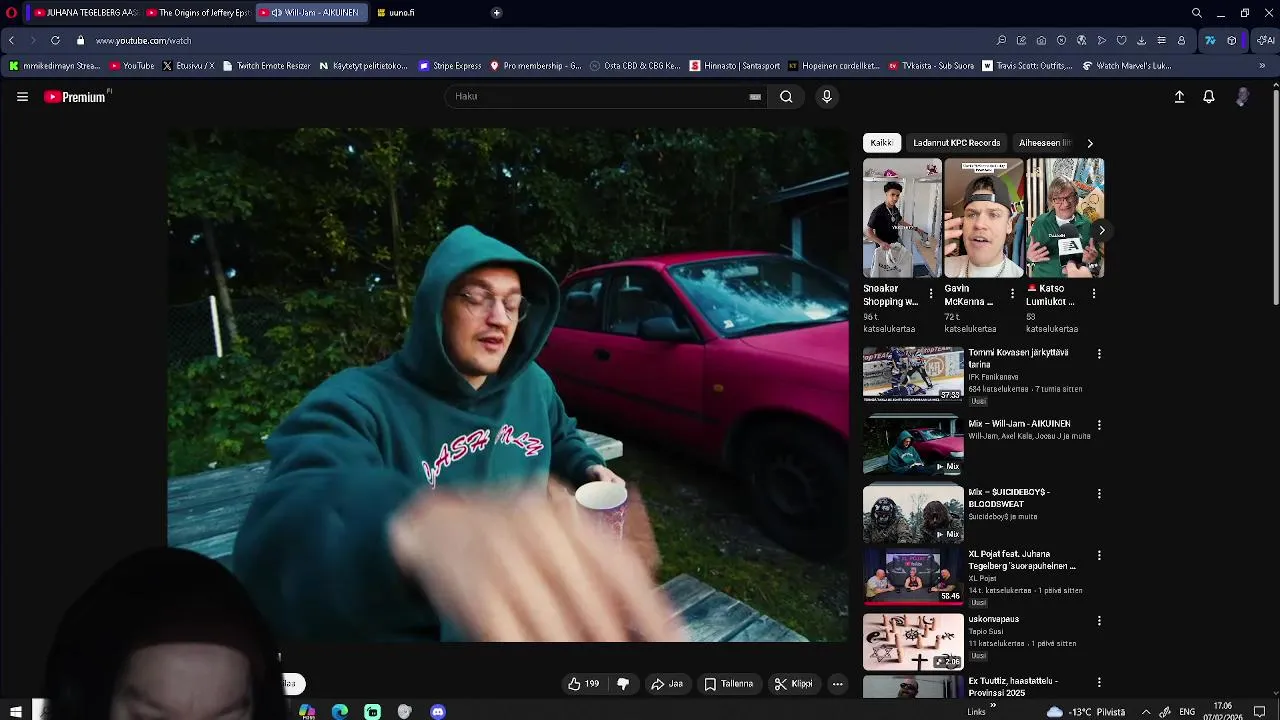This screenshot has height=720, width=1280.
Task: Switch to The Origins of Jeffery Epstein tab
Action: click(x=197, y=13)
